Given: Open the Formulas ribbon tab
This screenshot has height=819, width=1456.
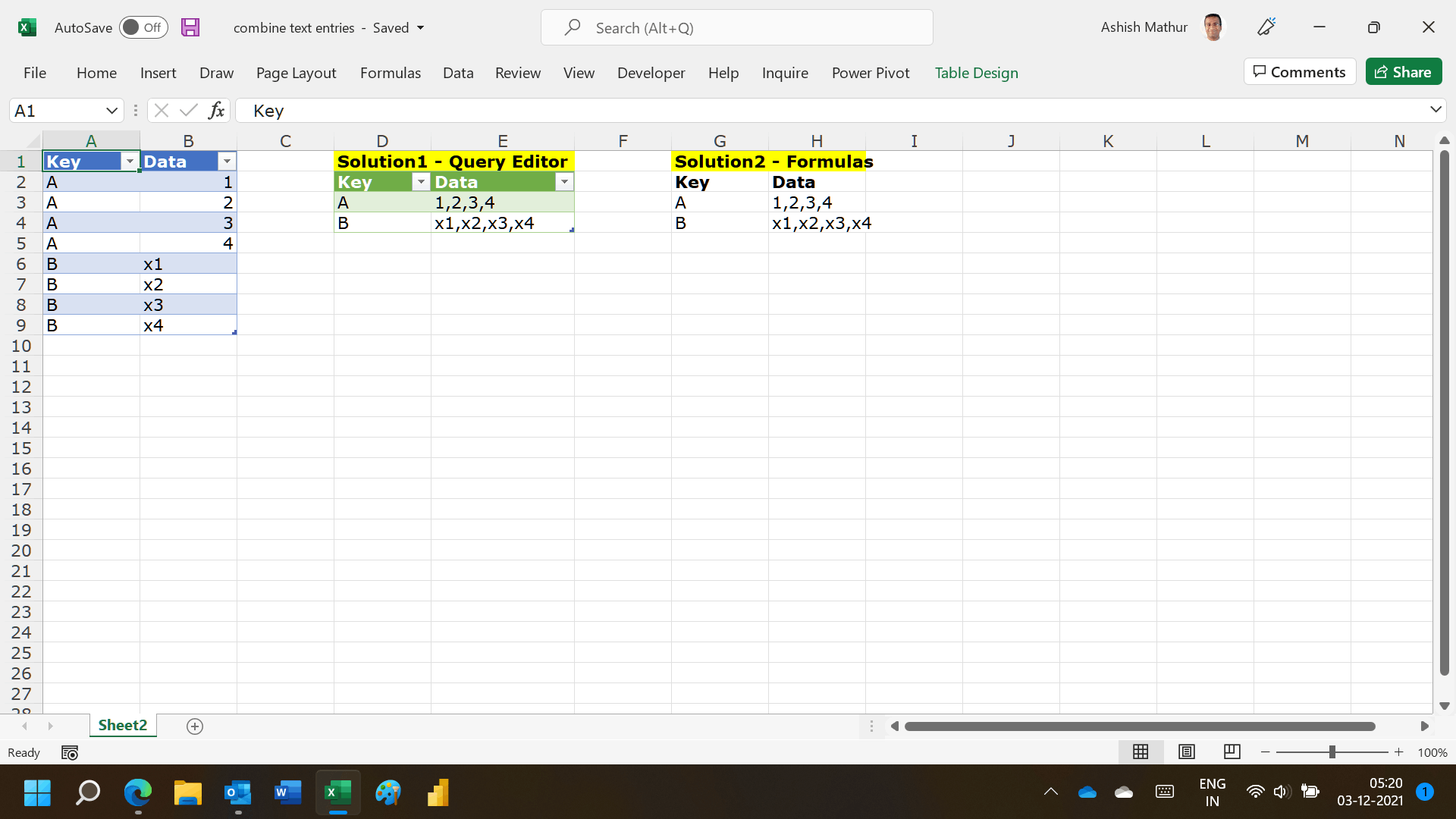Looking at the screenshot, I should click(390, 73).
